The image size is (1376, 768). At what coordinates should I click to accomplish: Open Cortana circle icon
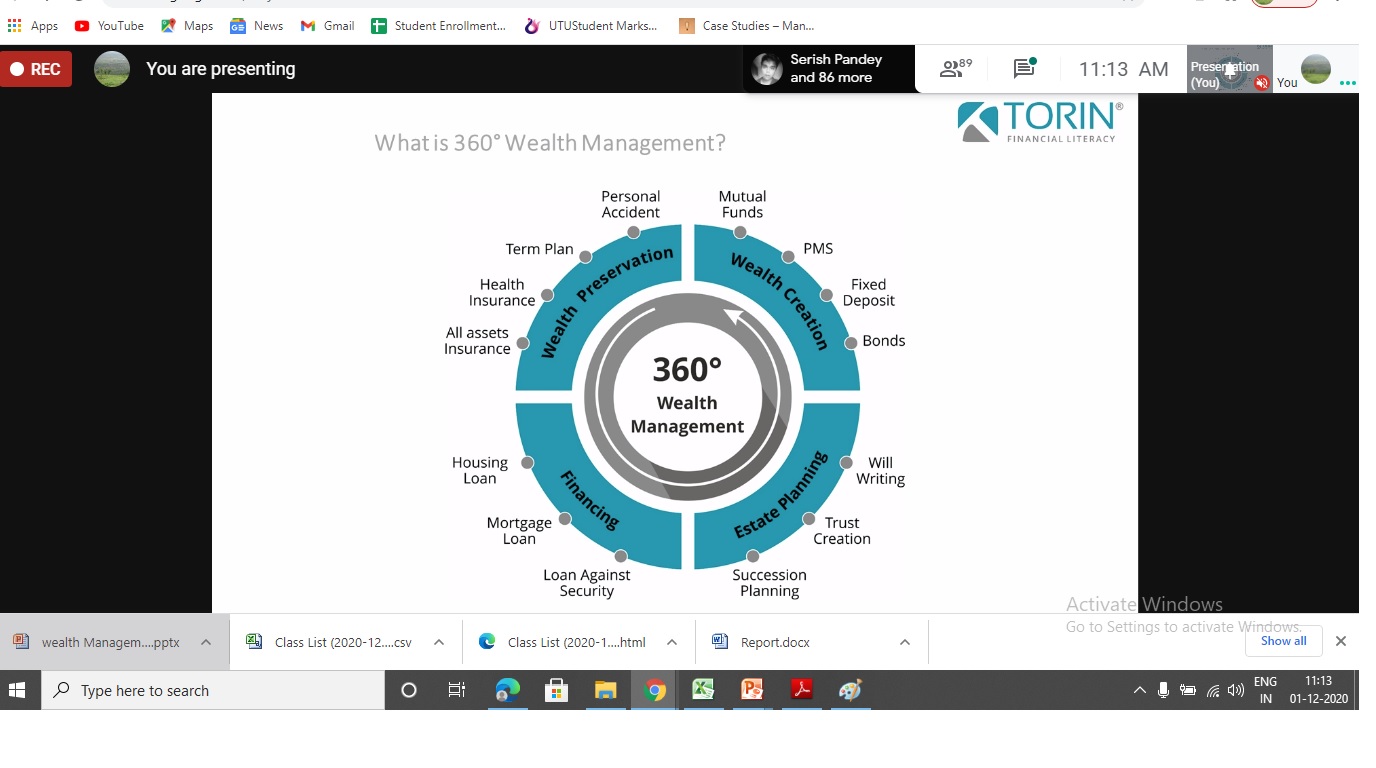tap(409, 690)
